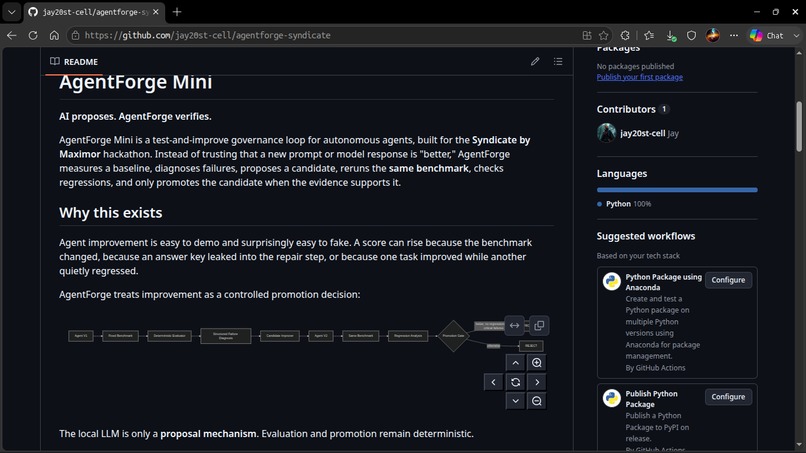Open Copilot Chat sidebar
Screen dimensions: 806x453
click(766, 35)
